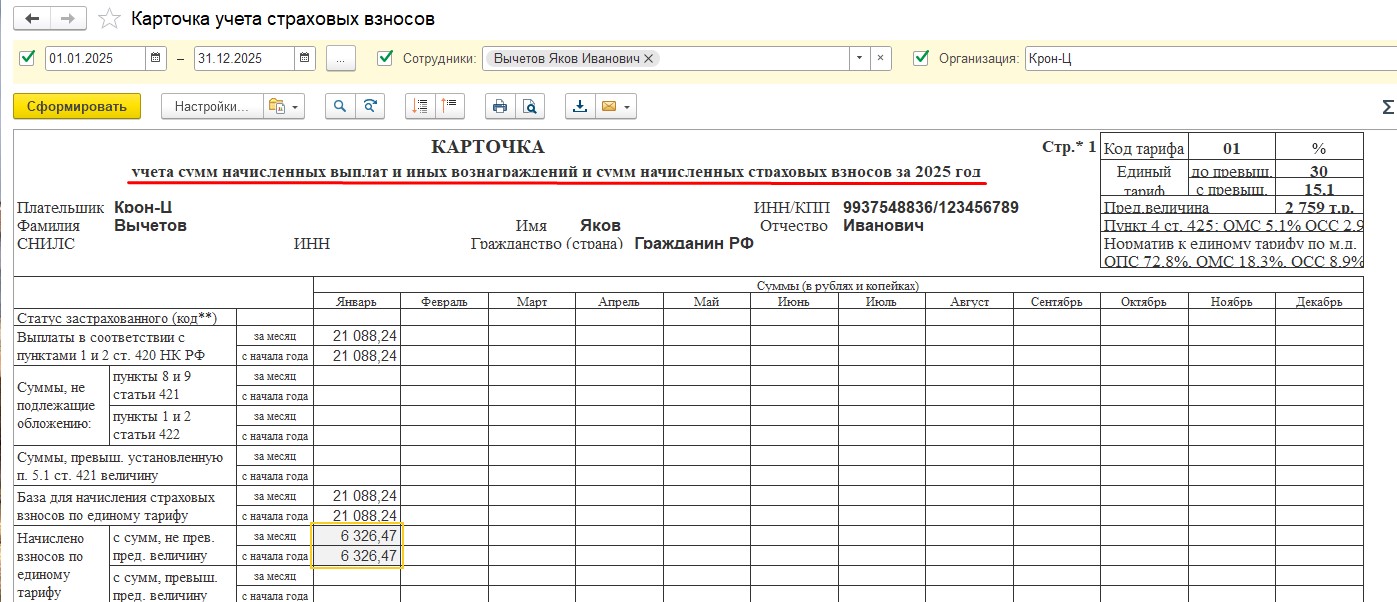Click the Фамилия value Вычетов in the report
The image size is (1397, 602).
(x=150, y=225)
